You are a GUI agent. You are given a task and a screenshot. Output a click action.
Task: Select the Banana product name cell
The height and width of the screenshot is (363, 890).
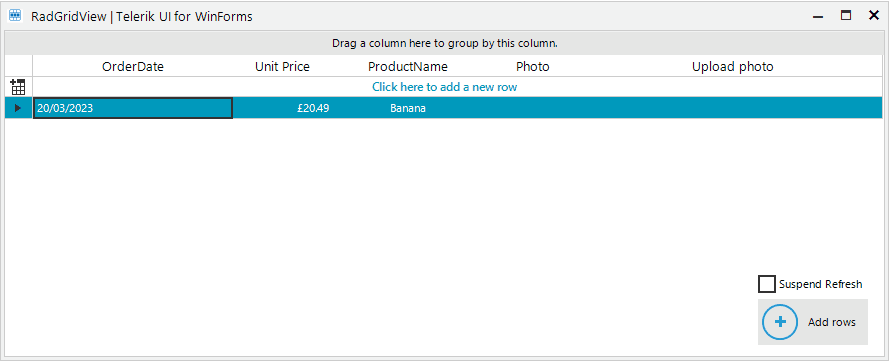coord(408,108)
